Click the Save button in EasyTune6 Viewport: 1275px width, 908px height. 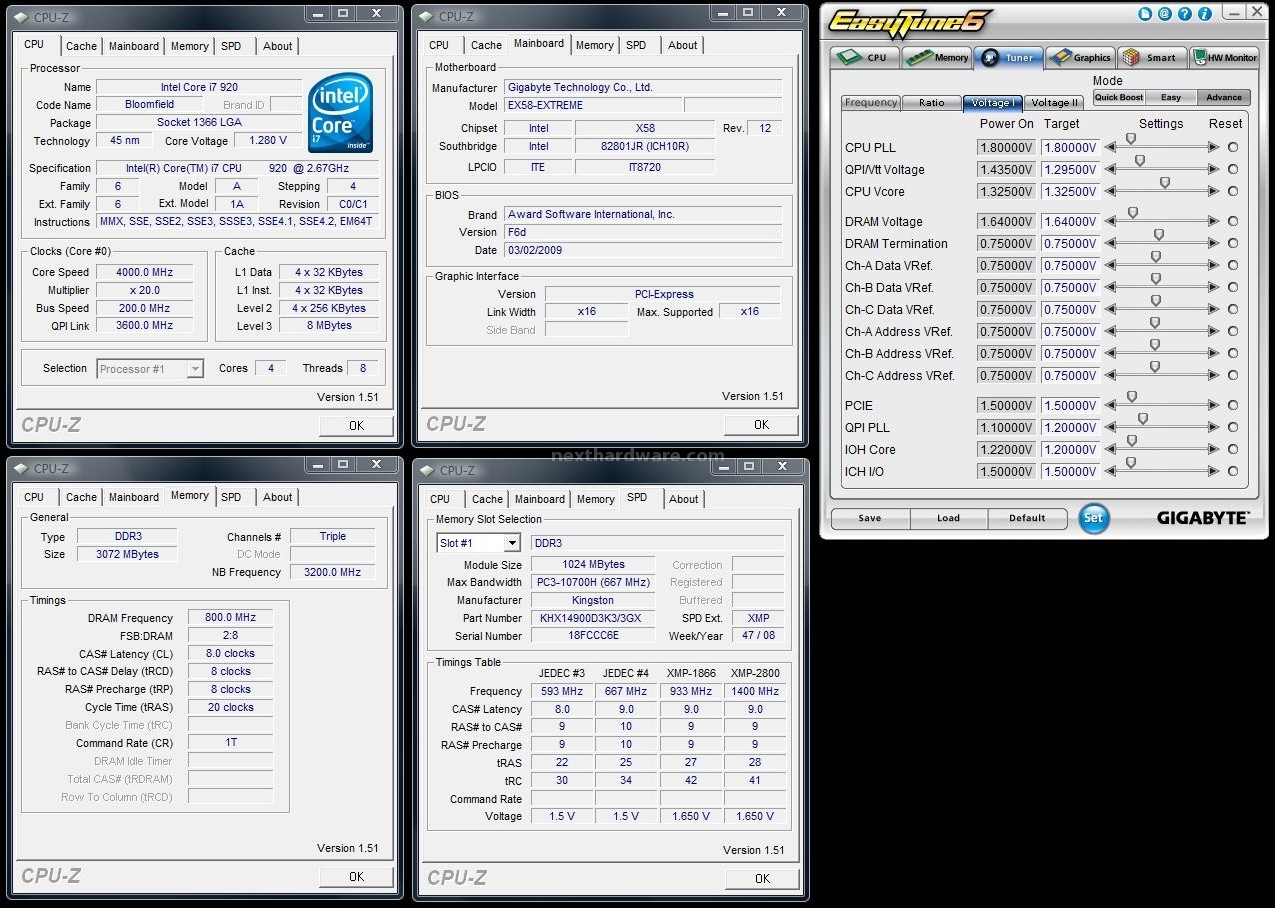click(x=870, y=518)
